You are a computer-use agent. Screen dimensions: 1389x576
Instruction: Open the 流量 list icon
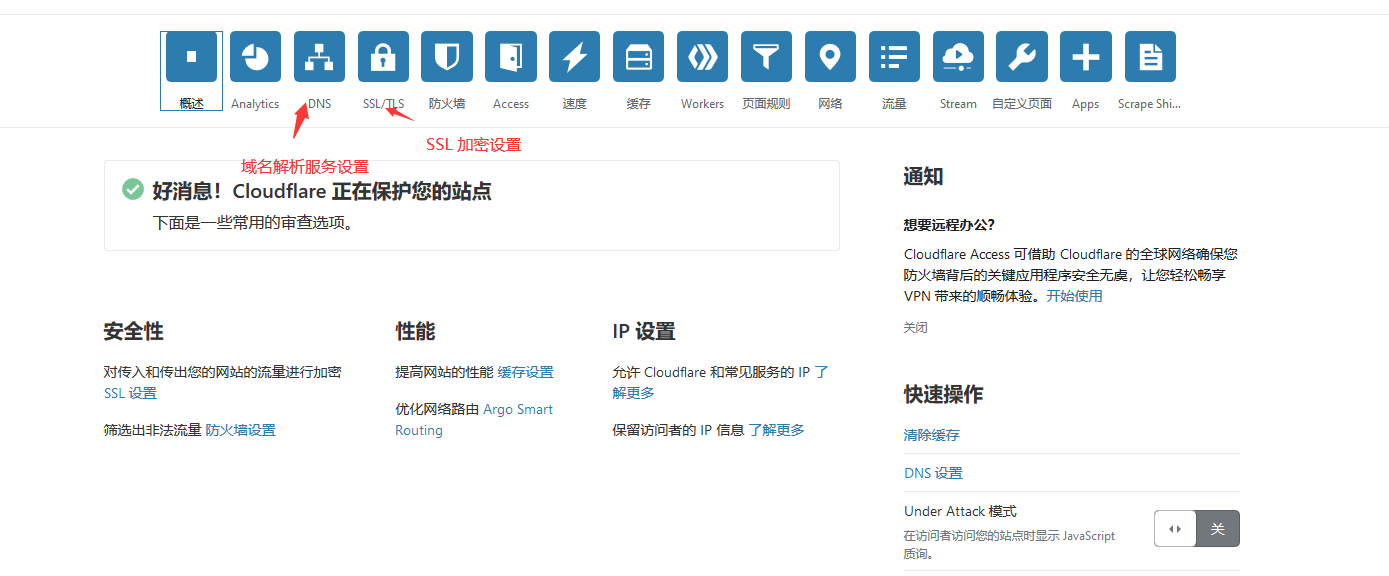(894, 57)
